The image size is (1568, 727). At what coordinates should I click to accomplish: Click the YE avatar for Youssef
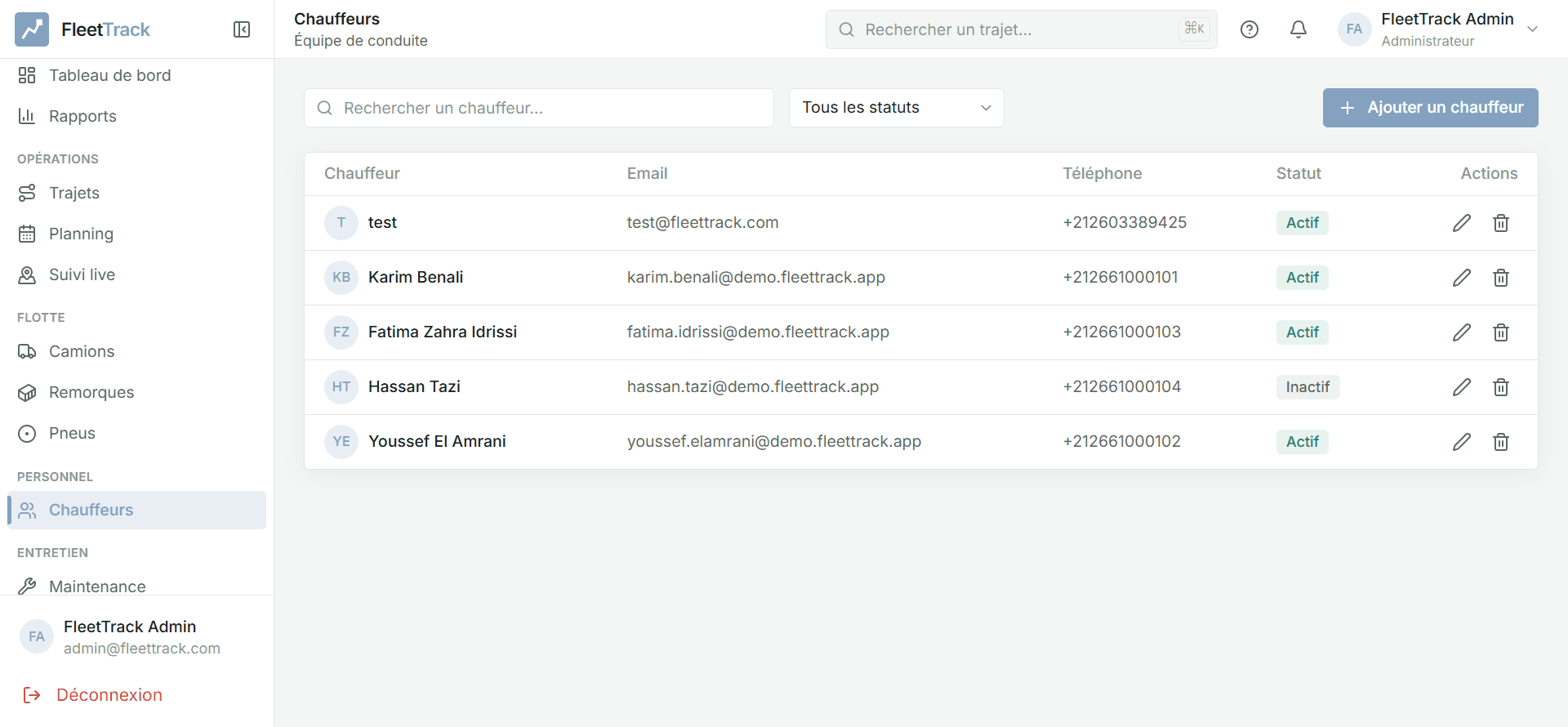[x=341, y=442]
